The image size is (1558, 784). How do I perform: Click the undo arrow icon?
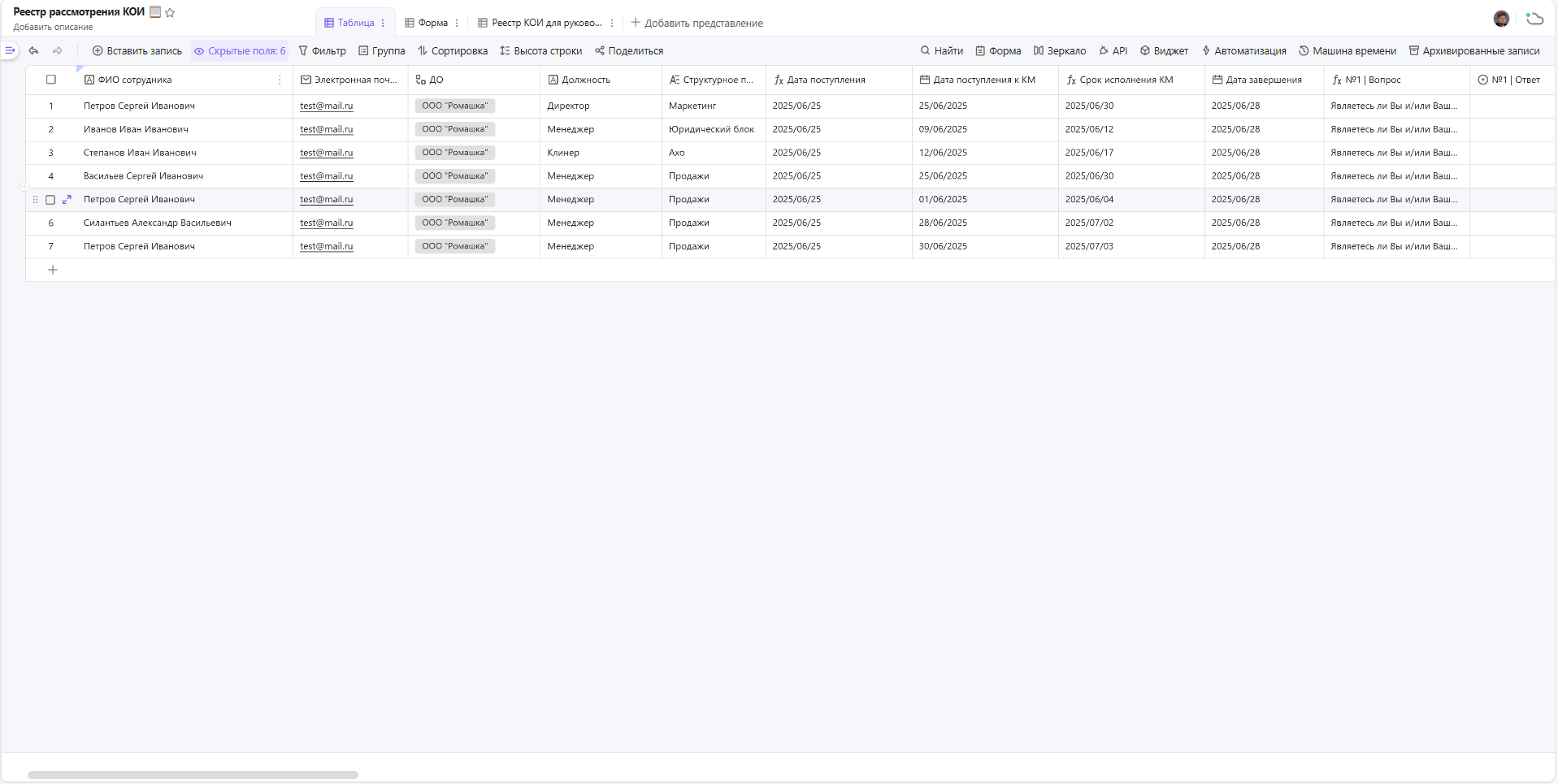33,50
